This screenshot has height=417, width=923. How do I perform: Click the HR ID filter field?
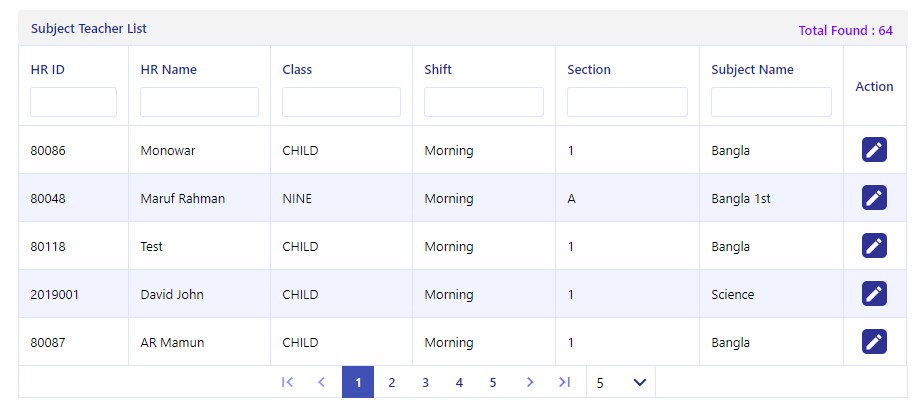pyautogui.click(x=74, y=102)
